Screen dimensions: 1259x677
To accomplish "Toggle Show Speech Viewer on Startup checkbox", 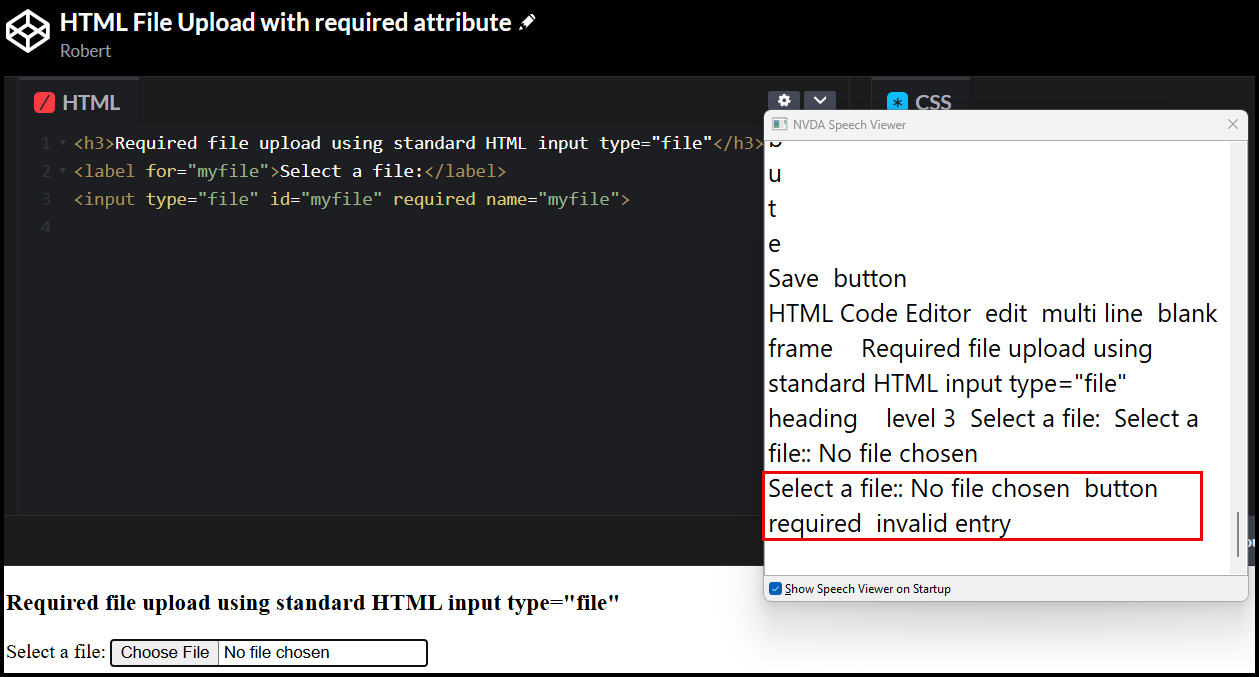I will pos(776,589).
